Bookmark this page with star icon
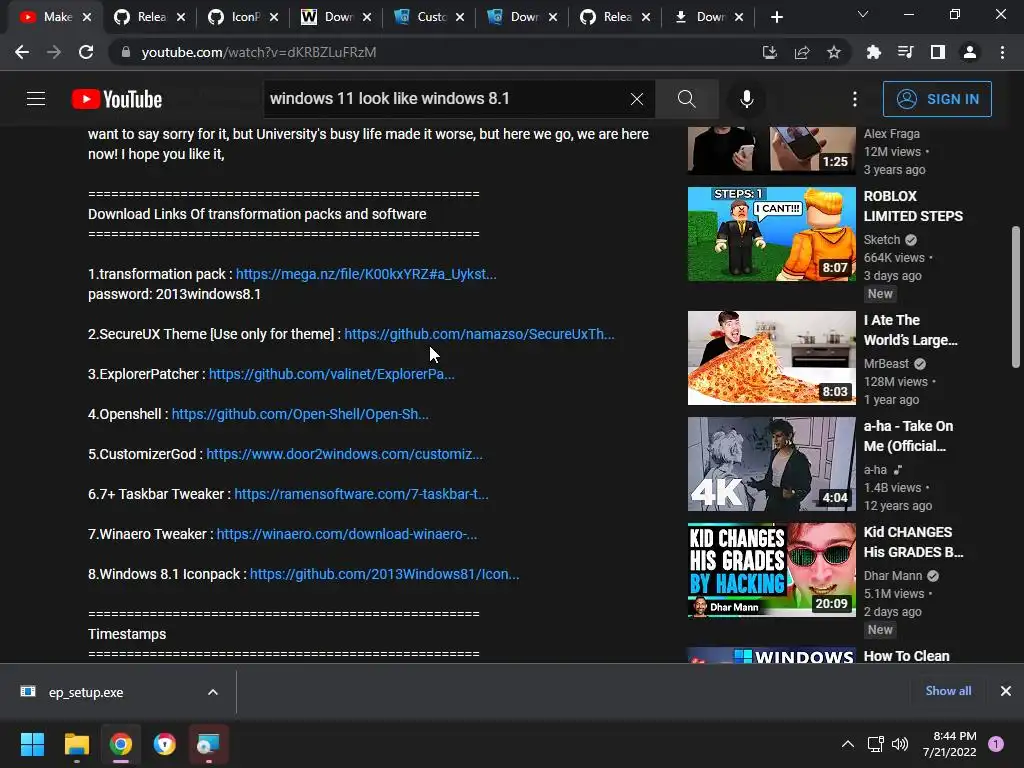Viewport: 1024px width, 768px height. pos(834,52)
